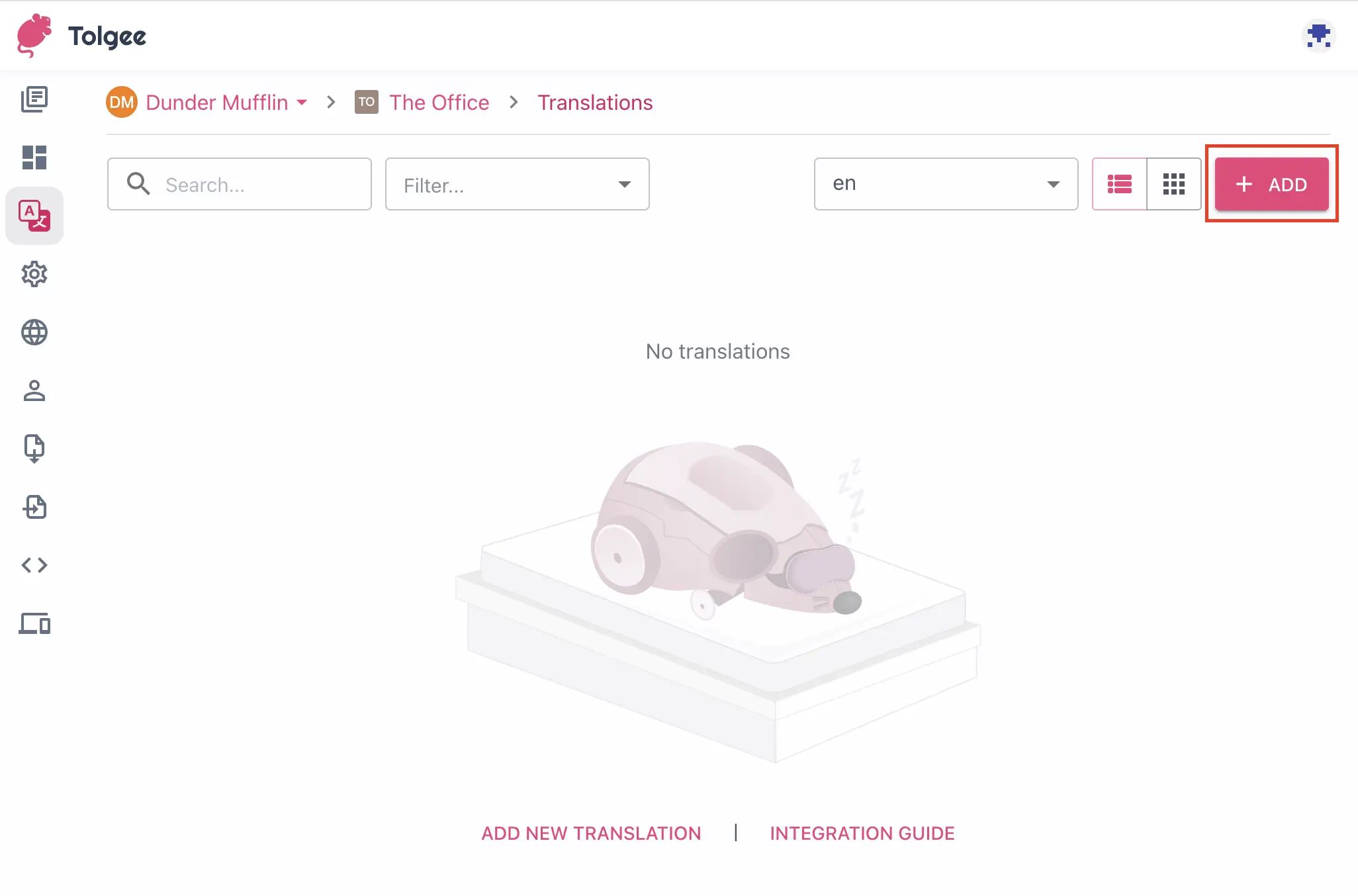Expand the Filter dropdown
Image resolution: width=1358 pixels, height=896 pixels.
point(517,184)
